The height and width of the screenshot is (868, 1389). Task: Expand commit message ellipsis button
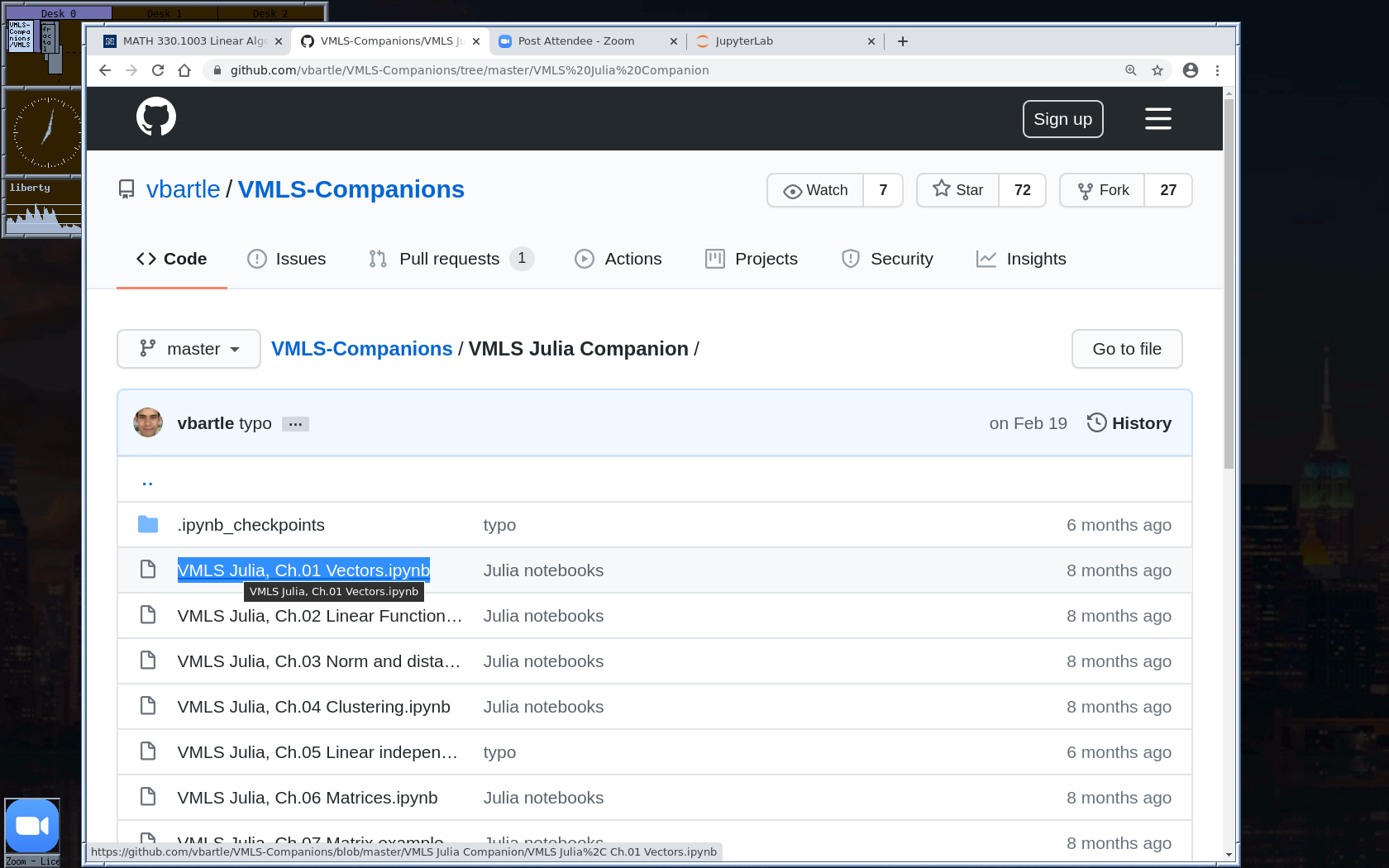pos(295,424)
